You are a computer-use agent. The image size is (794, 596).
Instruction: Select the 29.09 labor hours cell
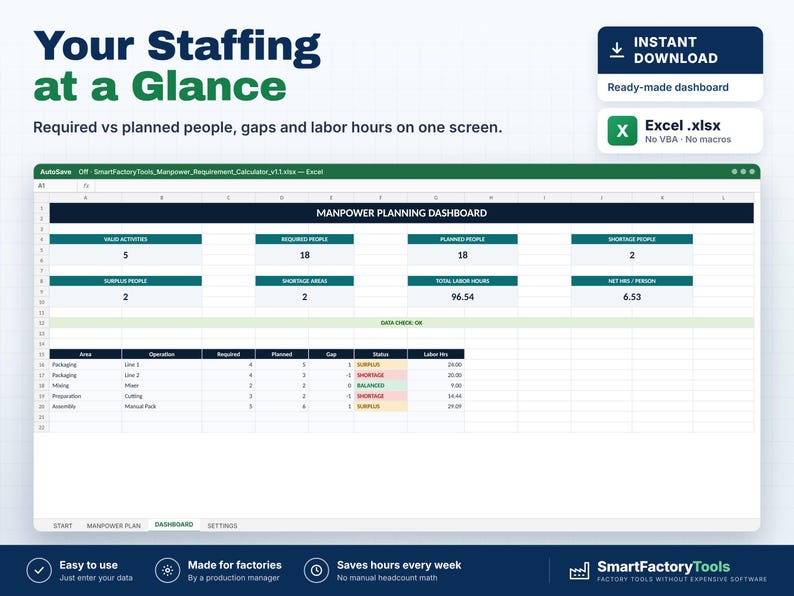pyautogui.click(x=435, y=406)
